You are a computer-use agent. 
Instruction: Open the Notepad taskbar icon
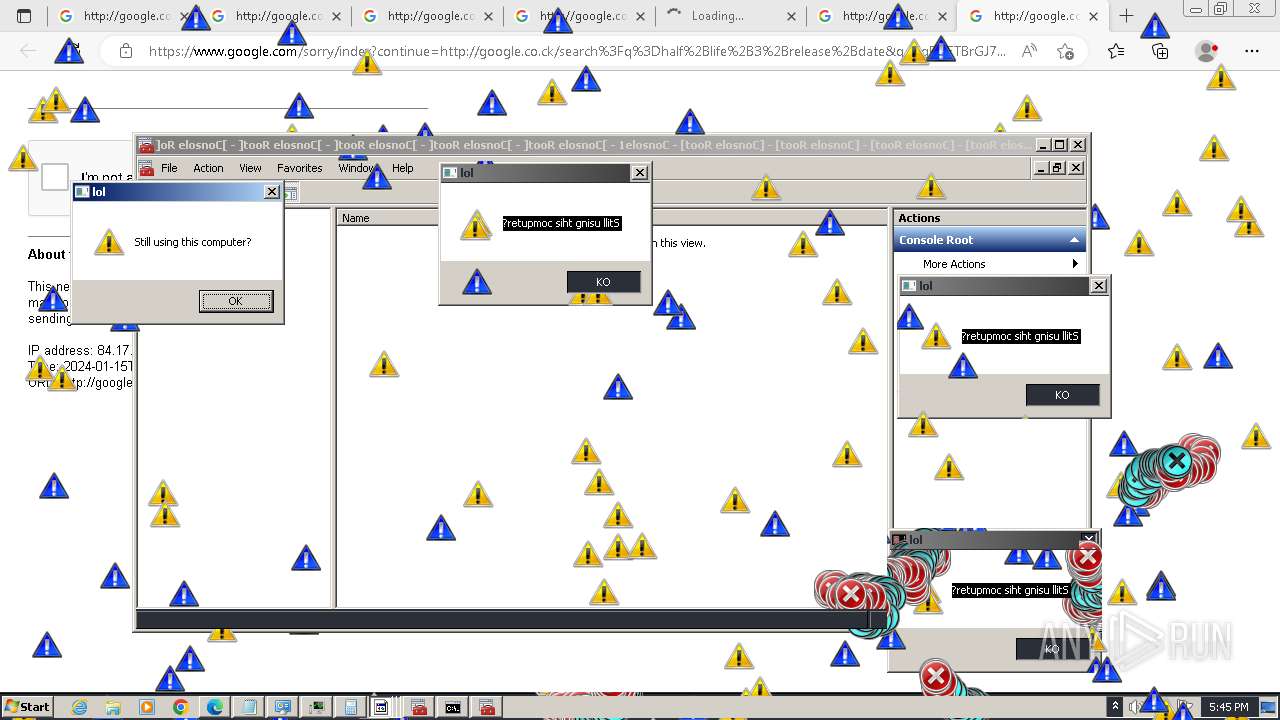click(x=249, y=707)
